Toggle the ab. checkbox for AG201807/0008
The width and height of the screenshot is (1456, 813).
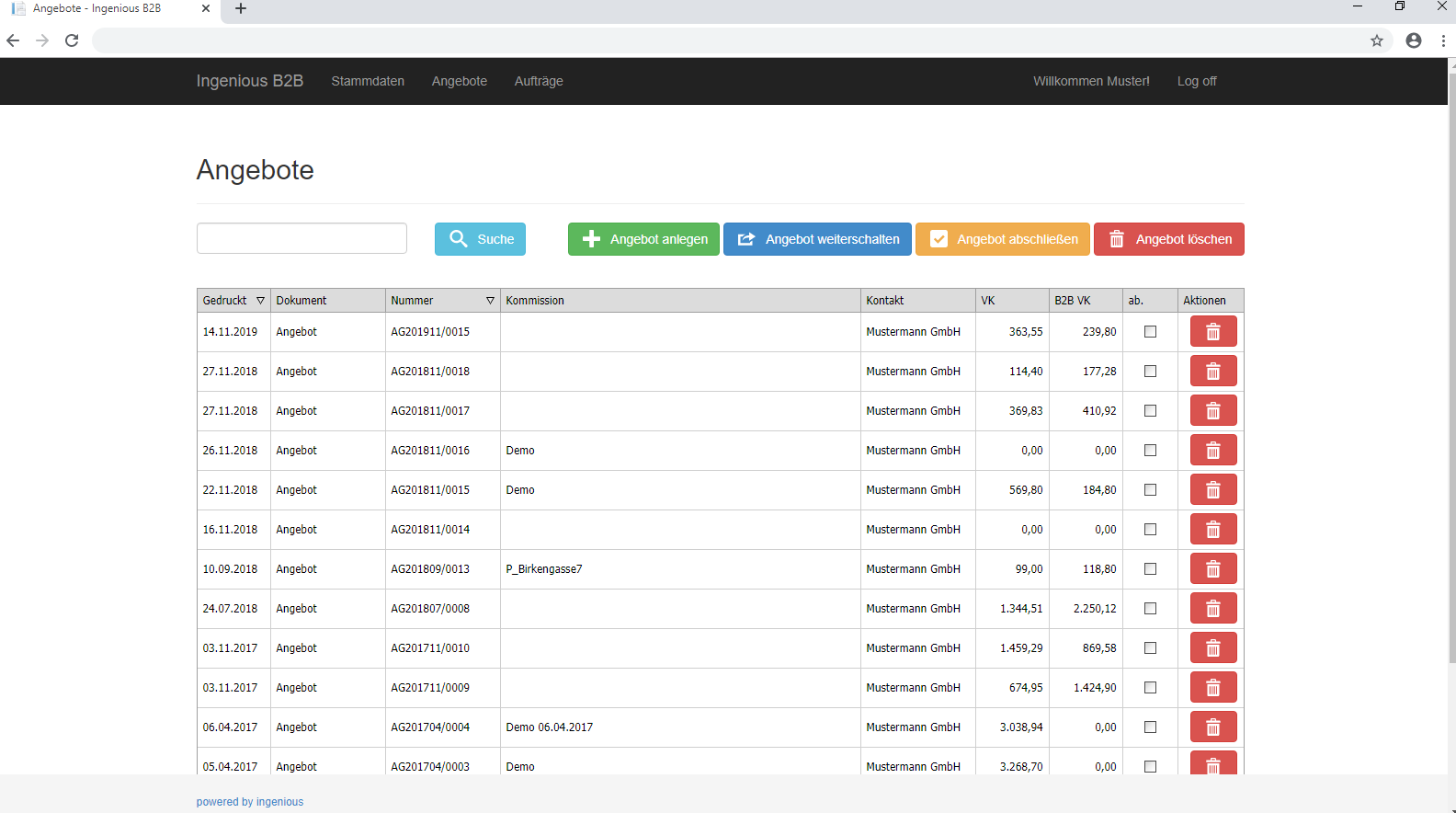[x=1150, y=609]
